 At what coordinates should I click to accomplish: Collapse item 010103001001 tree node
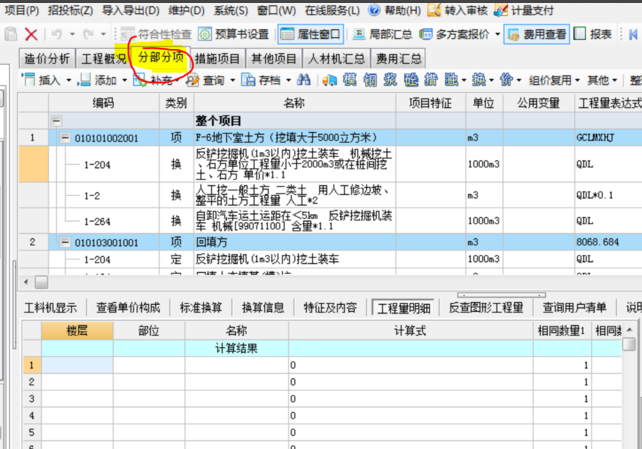(66, 242)
